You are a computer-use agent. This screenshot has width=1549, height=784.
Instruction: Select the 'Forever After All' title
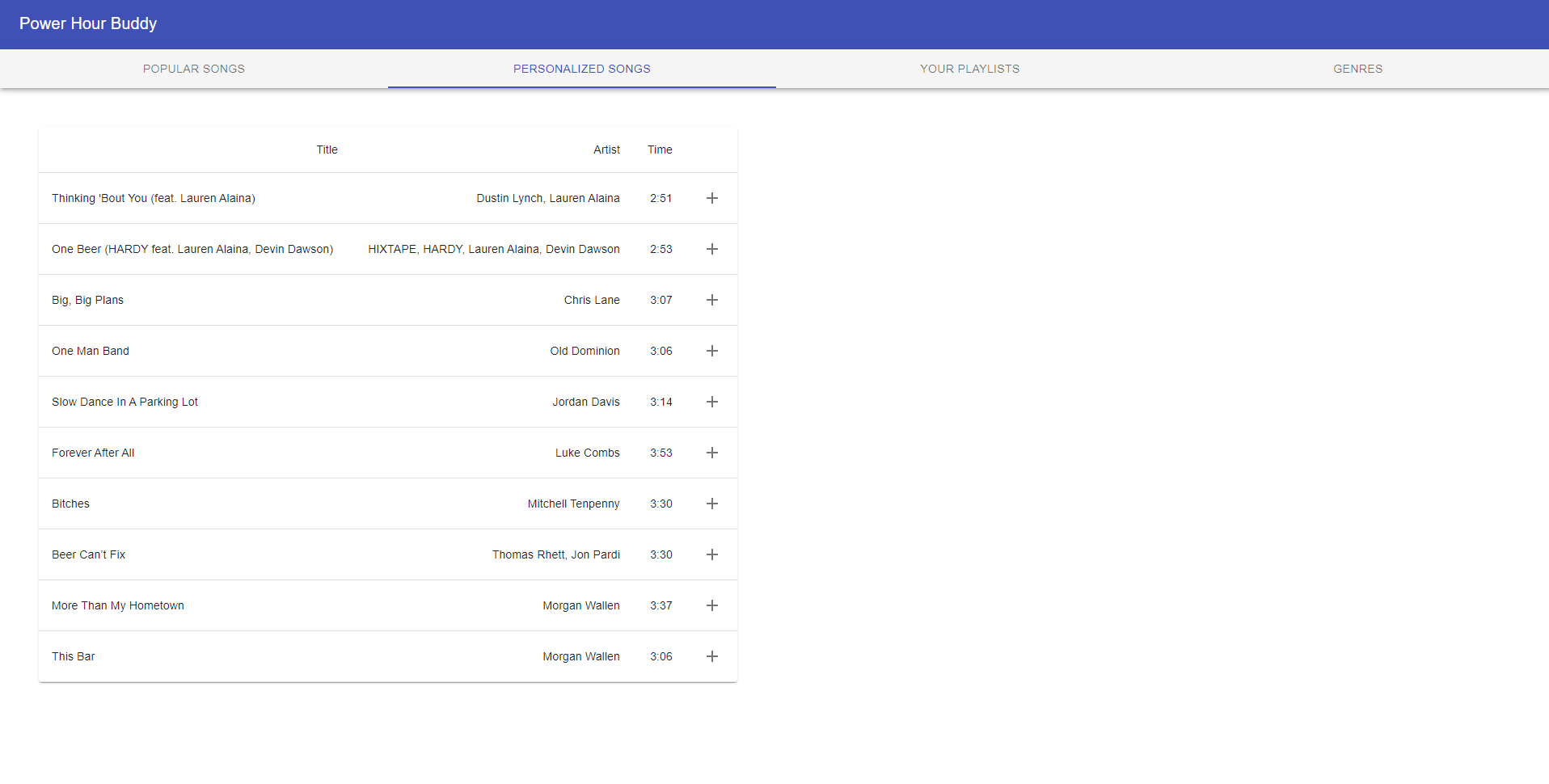[93, 453]
